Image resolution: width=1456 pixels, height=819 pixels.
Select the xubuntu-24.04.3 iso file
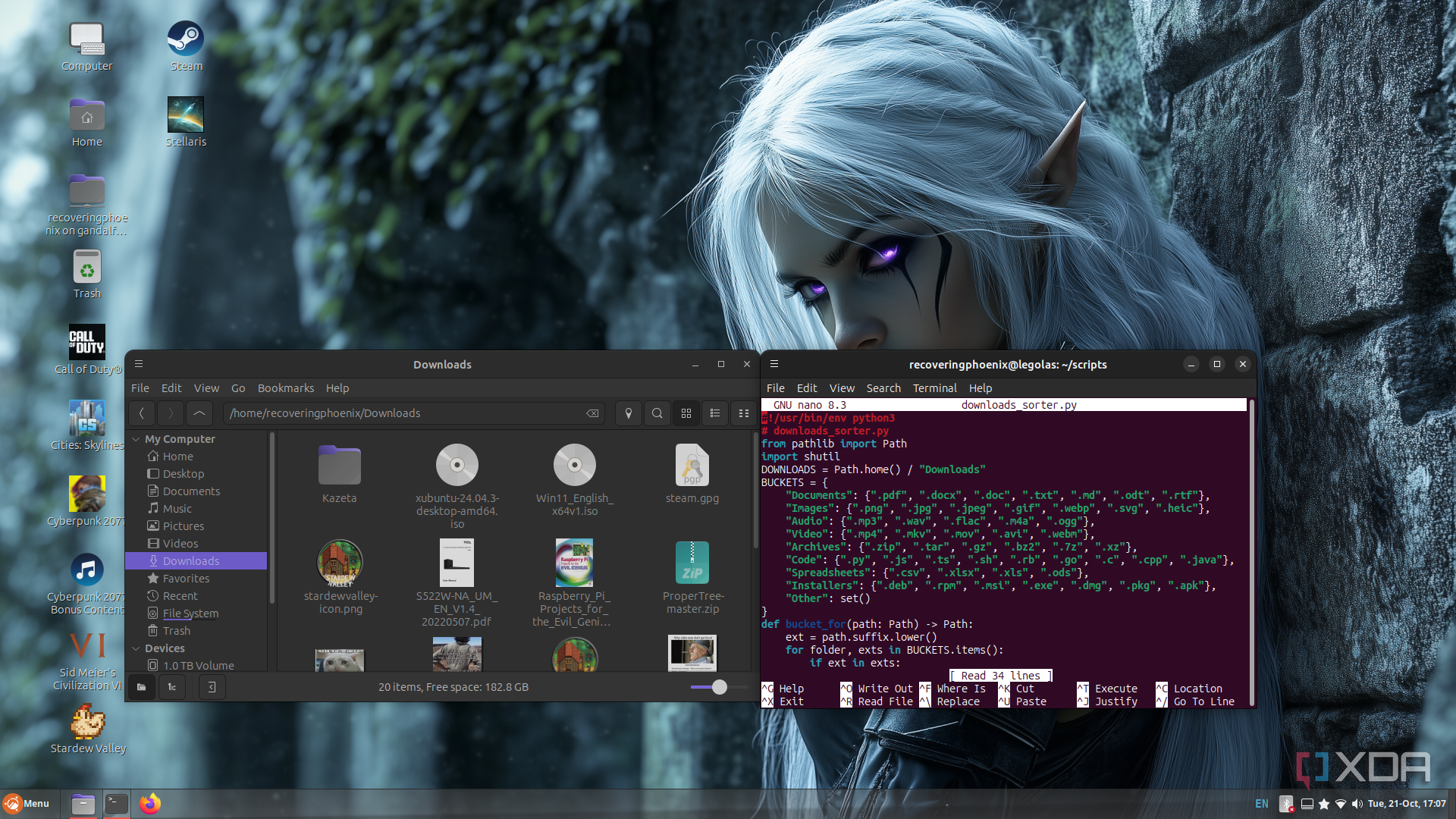point(457,486)
